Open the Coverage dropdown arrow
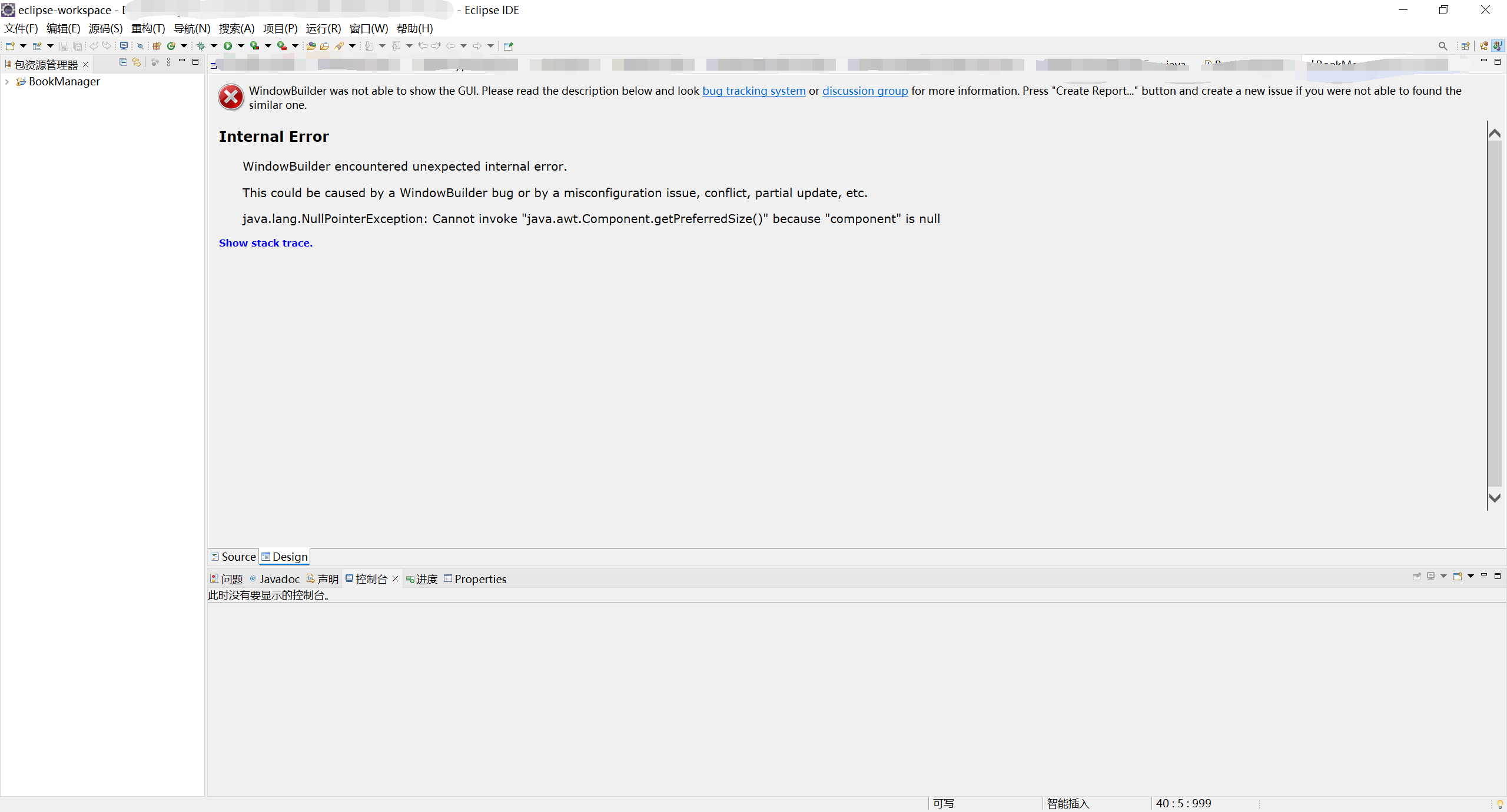1507x812 pixels. 268,46
